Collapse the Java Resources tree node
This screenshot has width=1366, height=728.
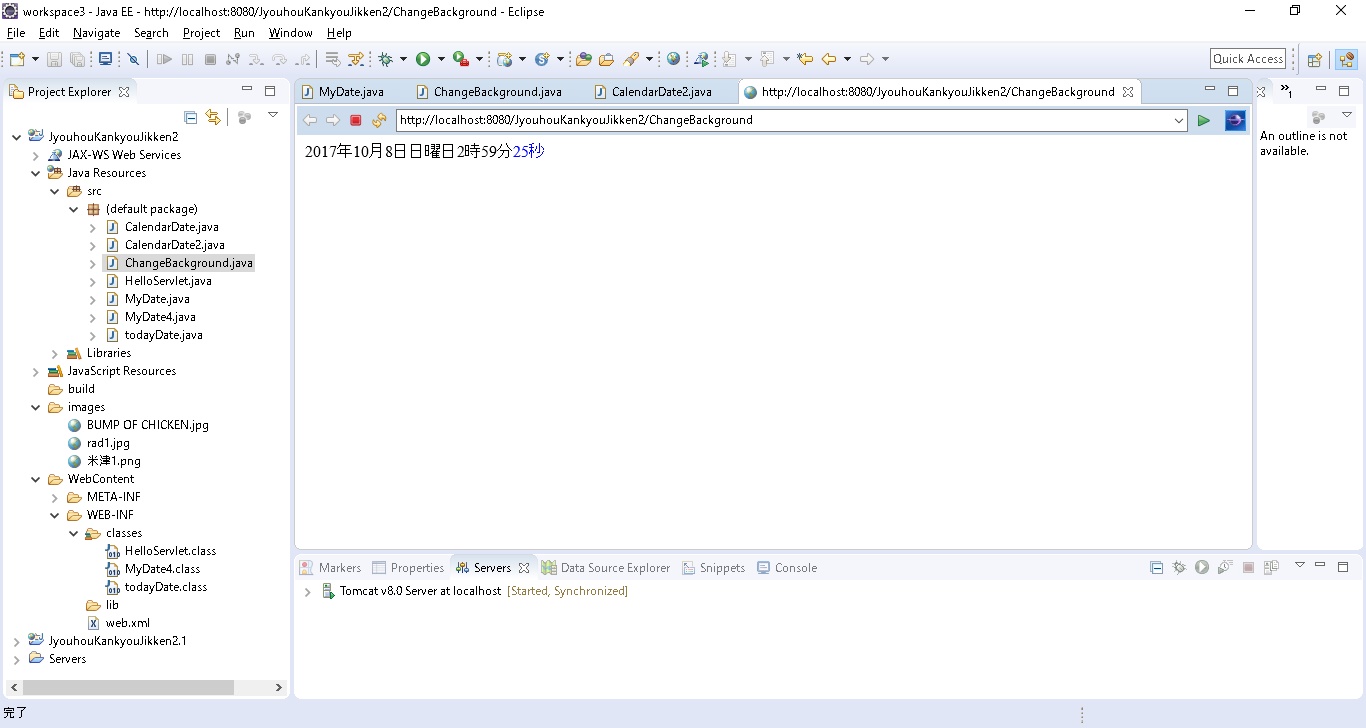coord(35,172)
